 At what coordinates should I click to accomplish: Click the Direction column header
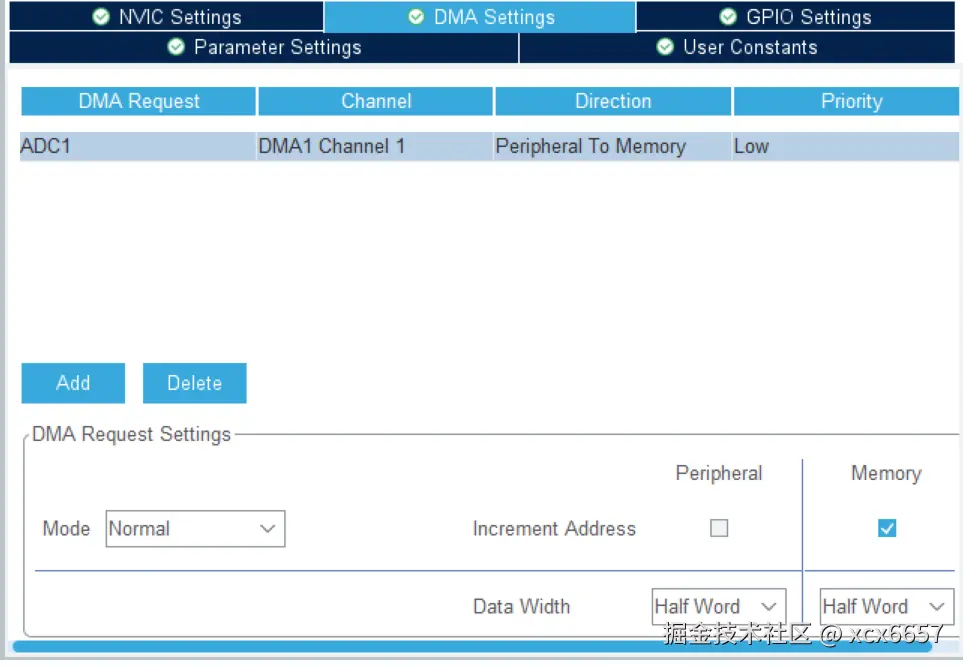(x=613, y=101)
